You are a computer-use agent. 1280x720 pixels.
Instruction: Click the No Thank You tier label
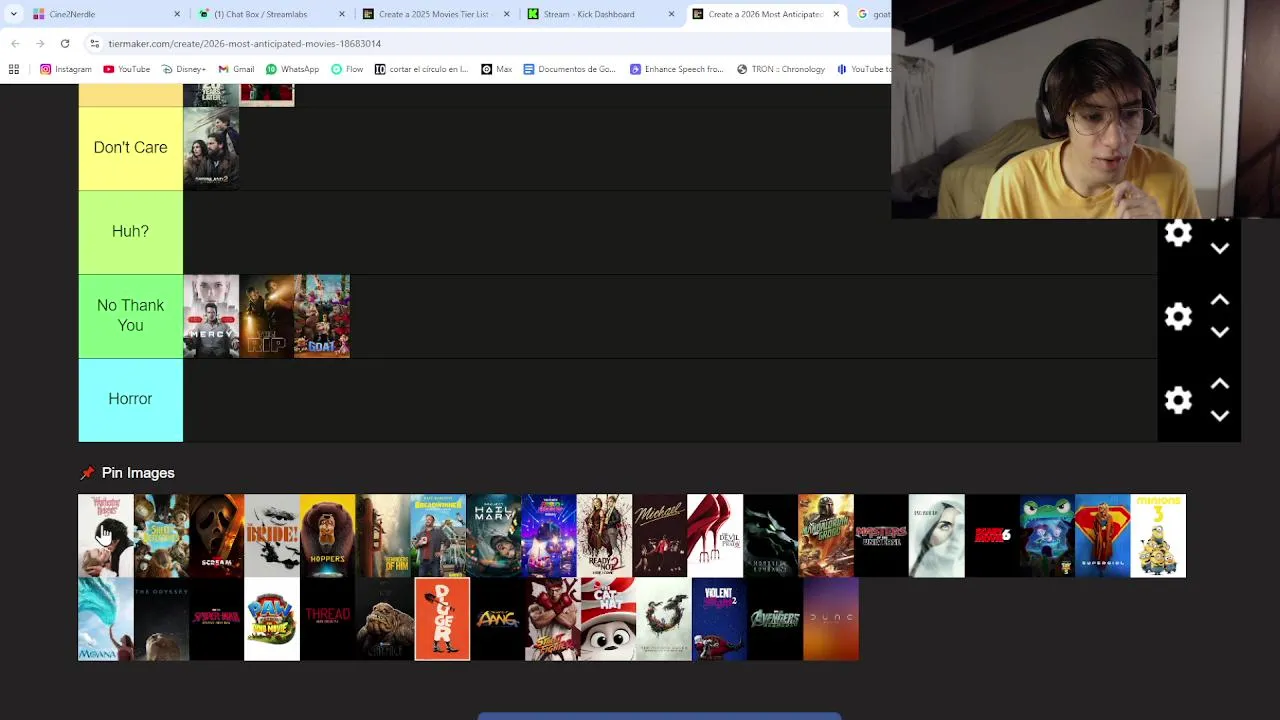[130, 316]
